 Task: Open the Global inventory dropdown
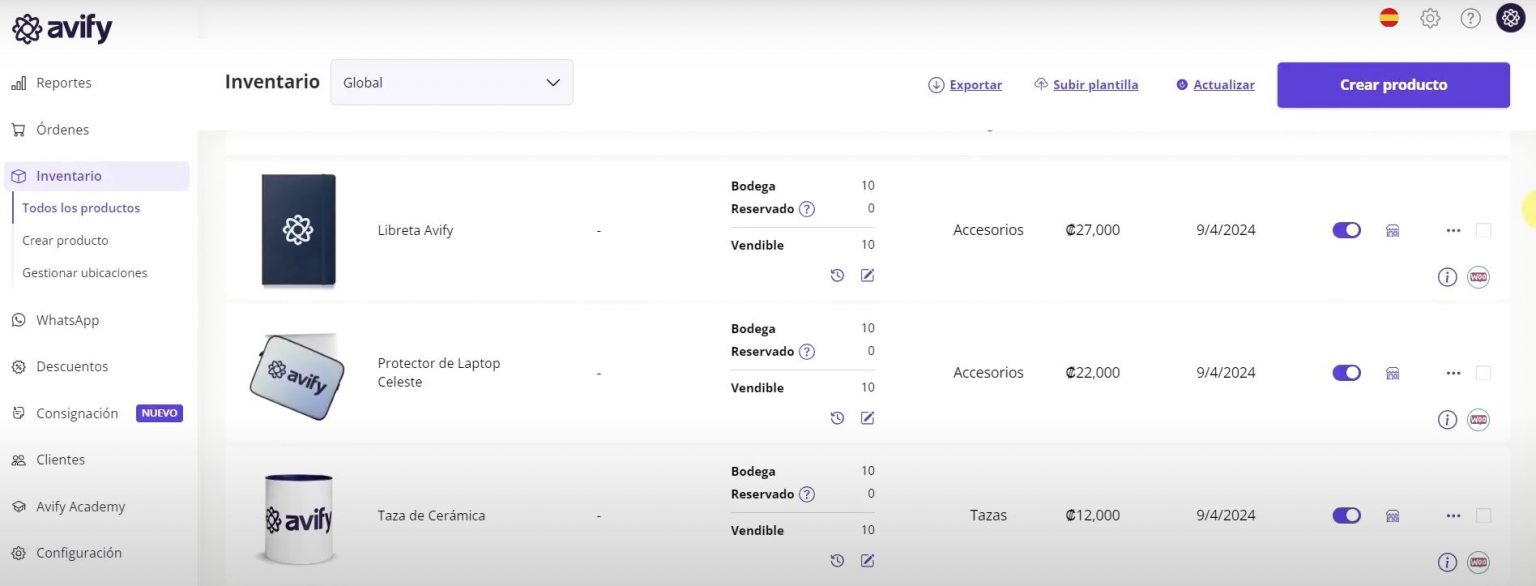point(451,82)
